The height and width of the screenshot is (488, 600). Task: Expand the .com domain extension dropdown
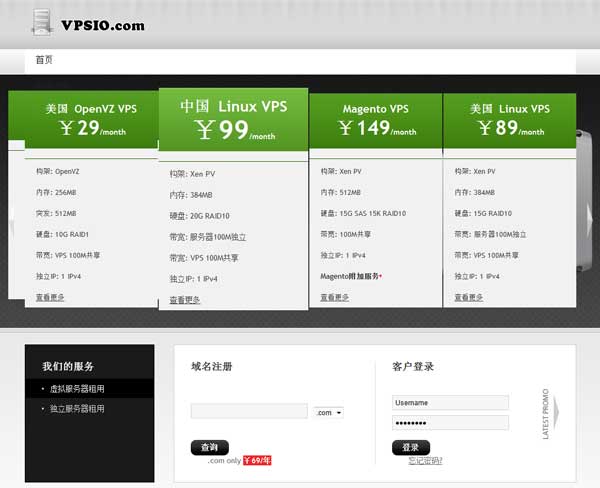[x=329, y=412]
